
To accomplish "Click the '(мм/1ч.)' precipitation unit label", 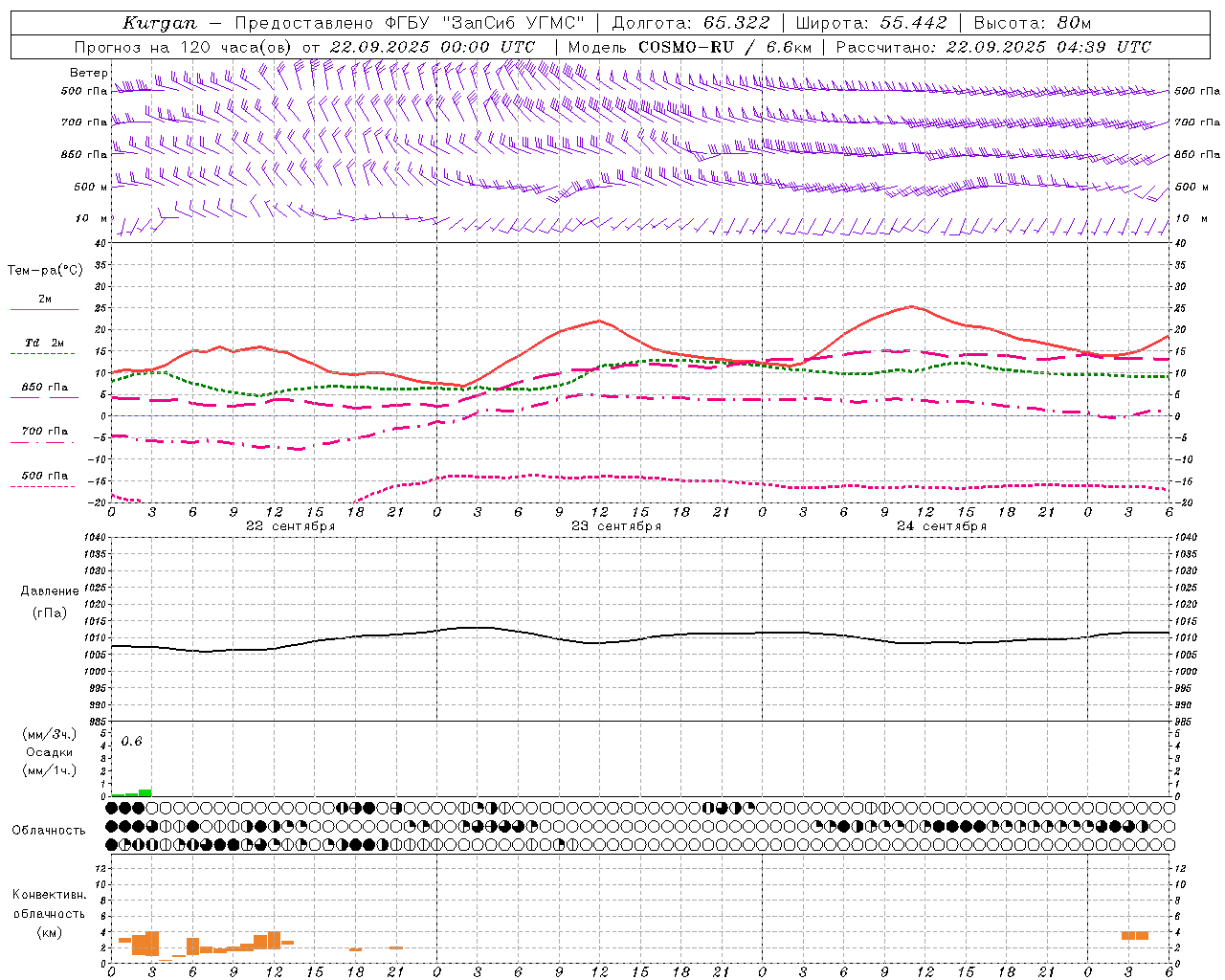I will [x=50, y=770].
